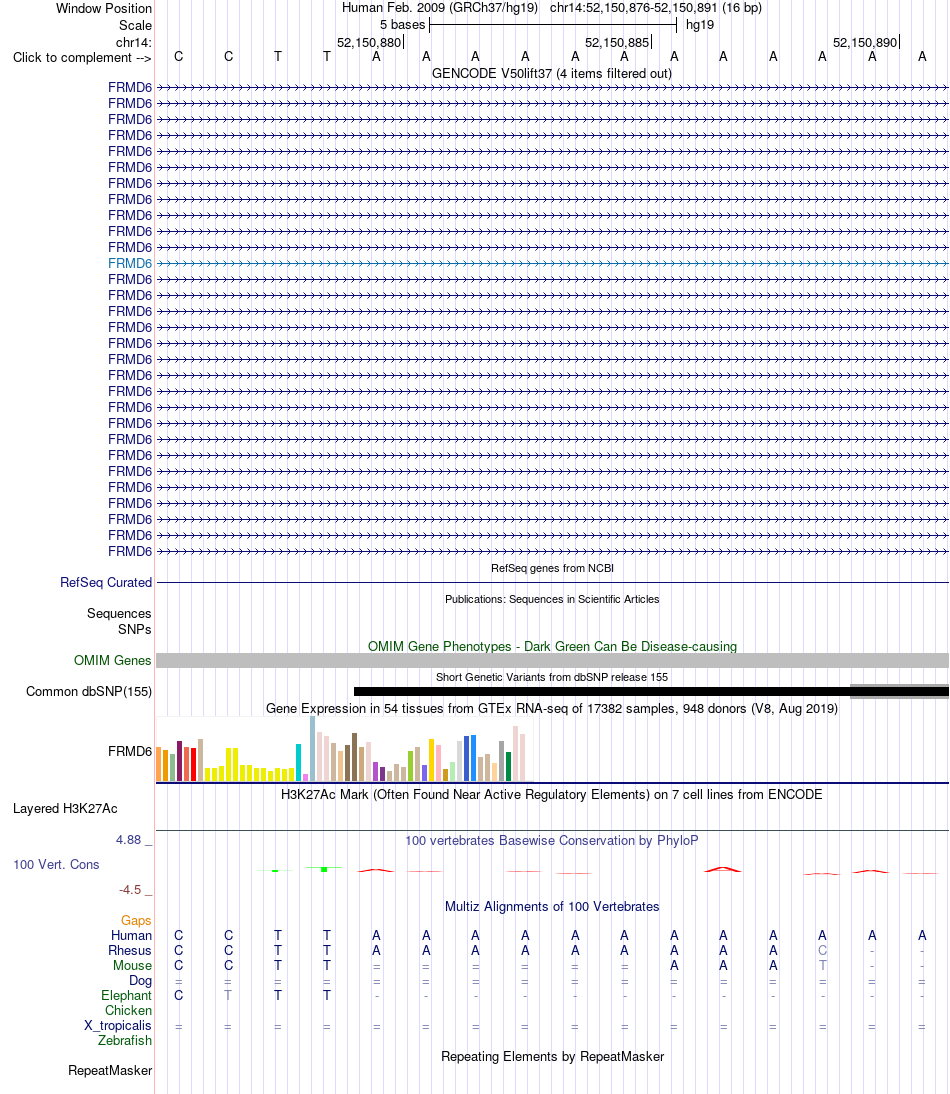Click the Repeating Elements by RepeatMasker title
This screenshot has width=950, height=1094.
point(552,1056)
